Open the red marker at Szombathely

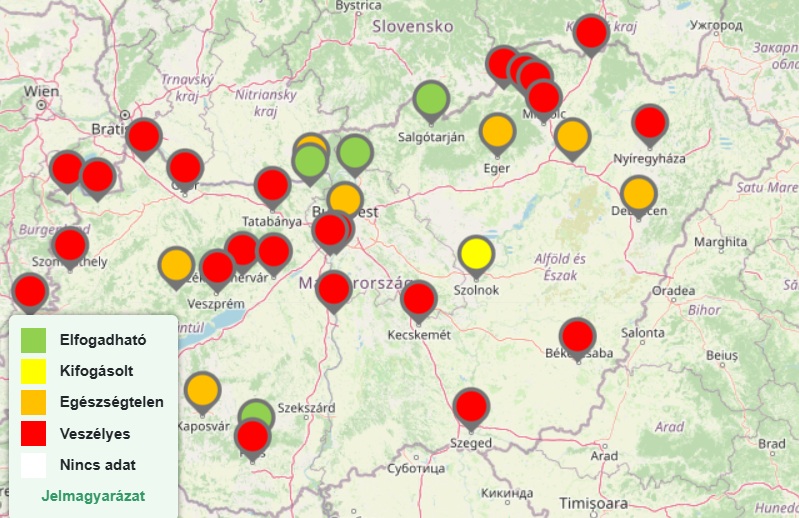(70, 247)
